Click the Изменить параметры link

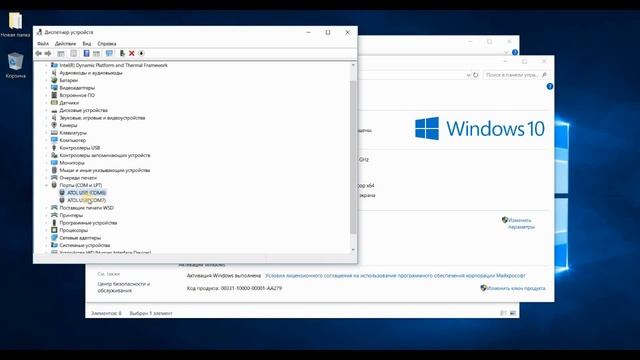(x=521, y=223)
